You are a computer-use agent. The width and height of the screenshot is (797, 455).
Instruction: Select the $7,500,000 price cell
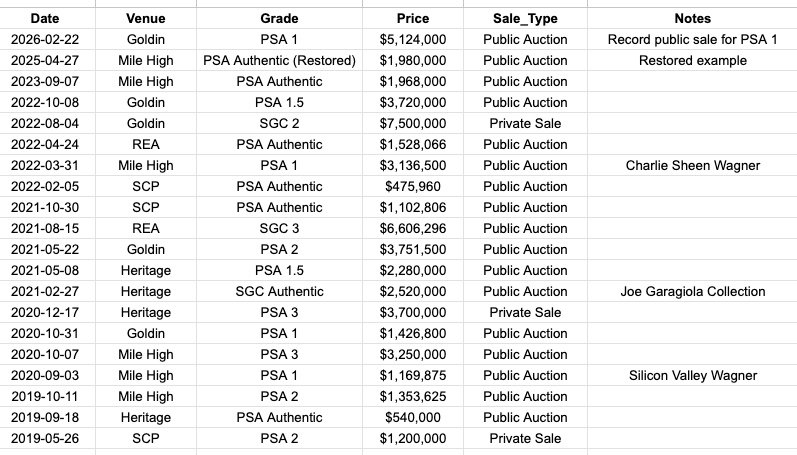click(413, 124)
